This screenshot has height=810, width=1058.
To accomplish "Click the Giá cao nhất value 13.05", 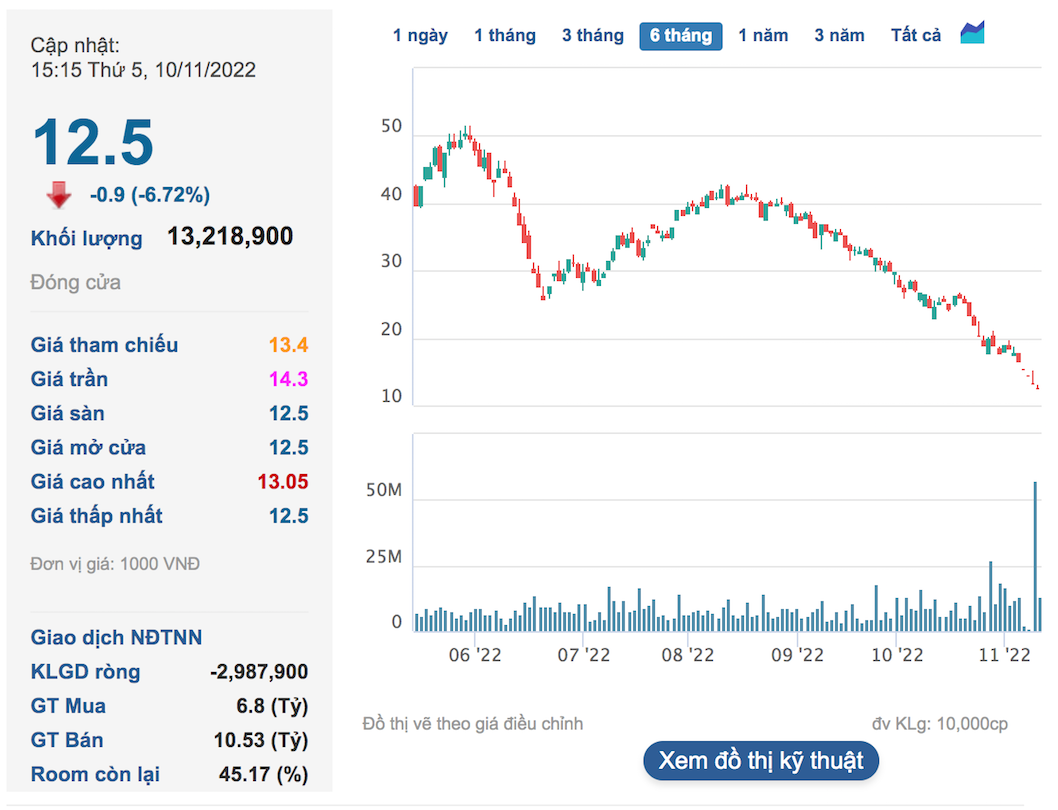I will click(282, 482).
